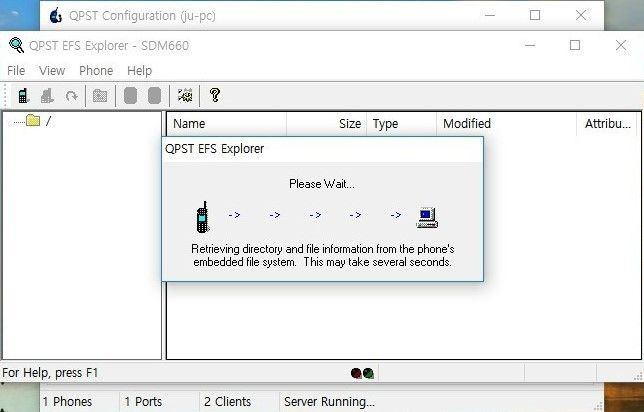Open the Help menu
644x412 pixels.
(x=140, y=71)
